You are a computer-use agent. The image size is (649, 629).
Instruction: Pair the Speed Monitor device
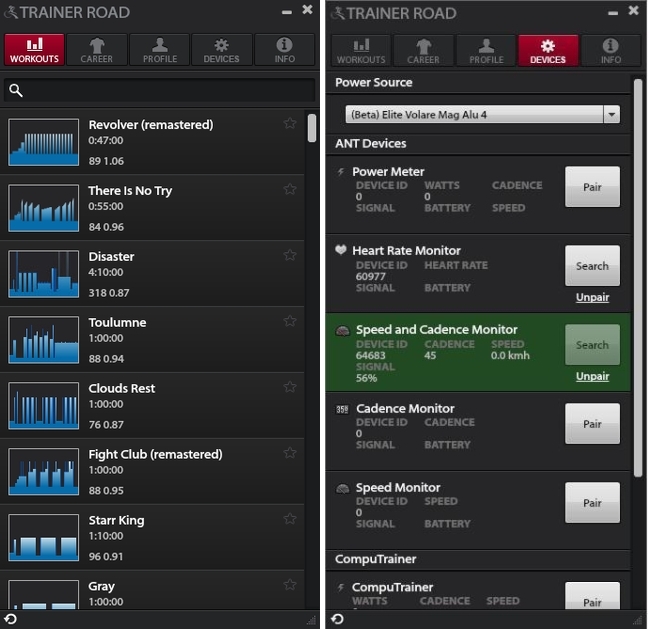coord(592,503)
